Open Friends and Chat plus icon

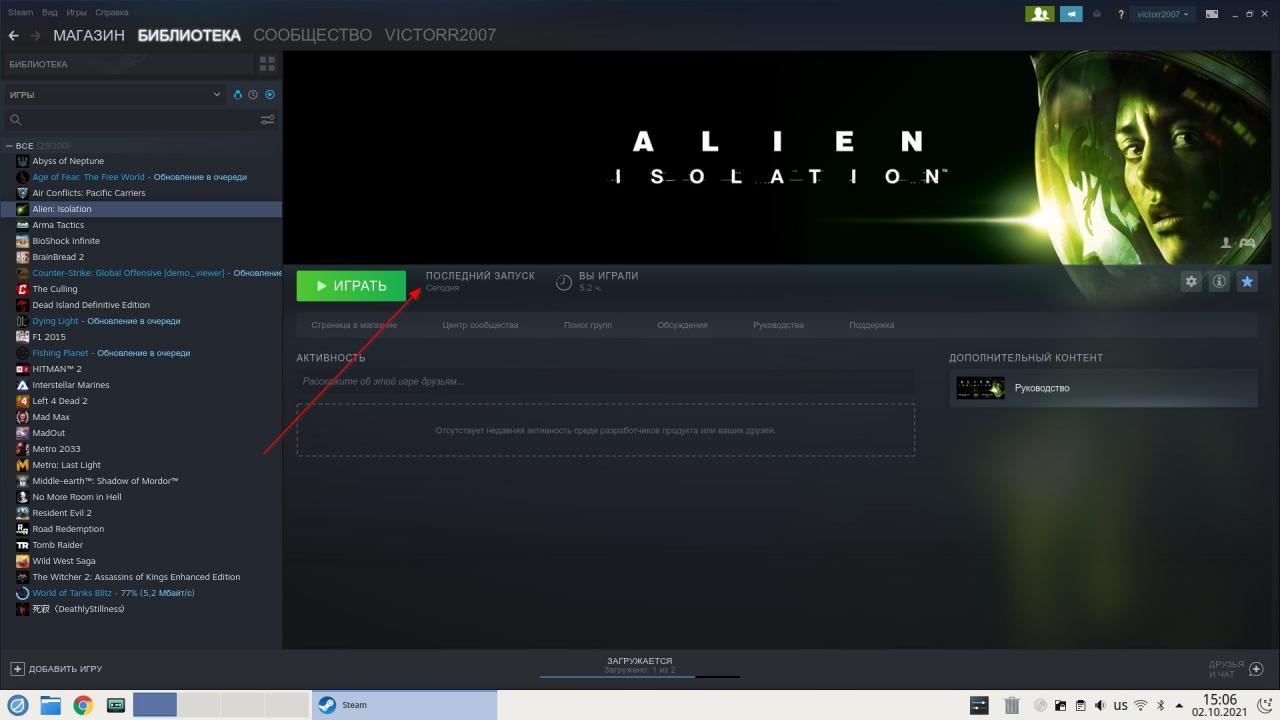[1257, 669]
